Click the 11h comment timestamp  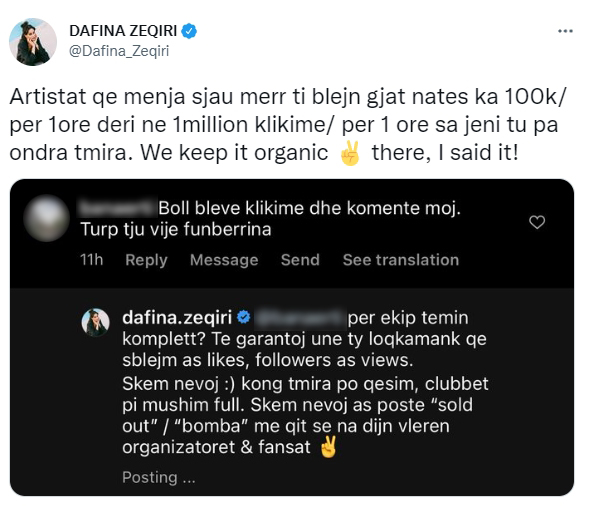pyautogui.click(x=92, y=260)
